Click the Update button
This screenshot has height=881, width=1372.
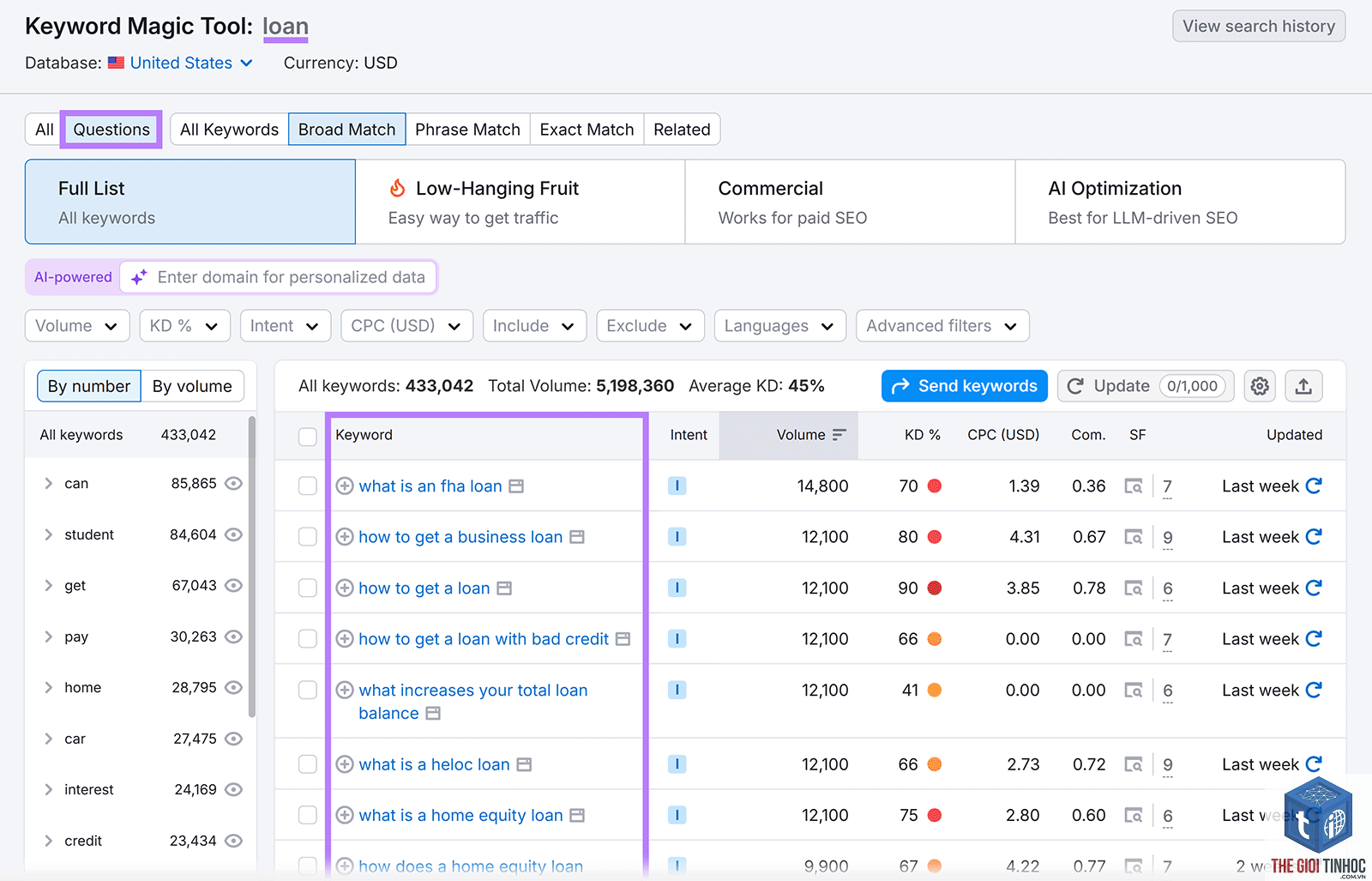click(1146, 386)
